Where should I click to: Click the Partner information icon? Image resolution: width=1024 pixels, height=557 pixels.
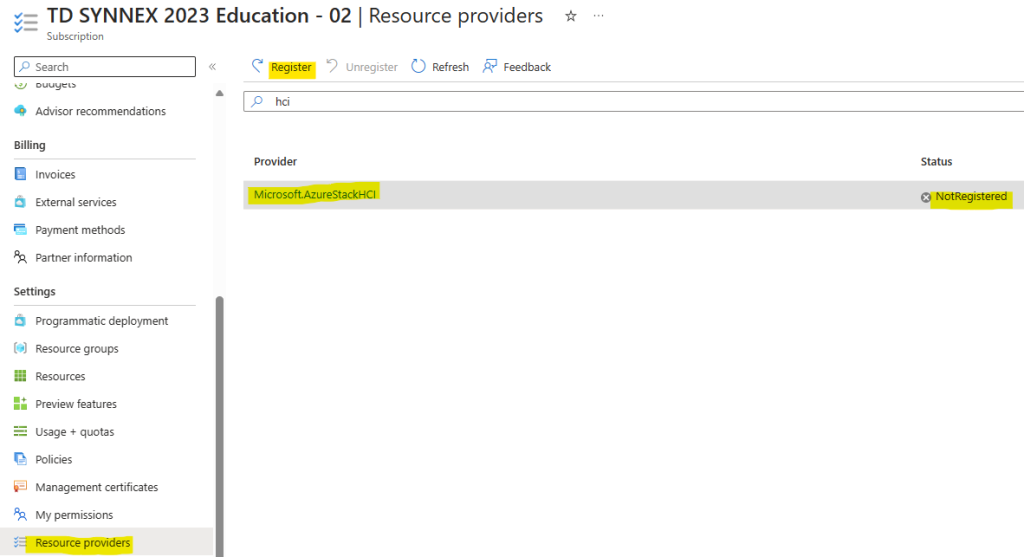[x=20, y=257]
